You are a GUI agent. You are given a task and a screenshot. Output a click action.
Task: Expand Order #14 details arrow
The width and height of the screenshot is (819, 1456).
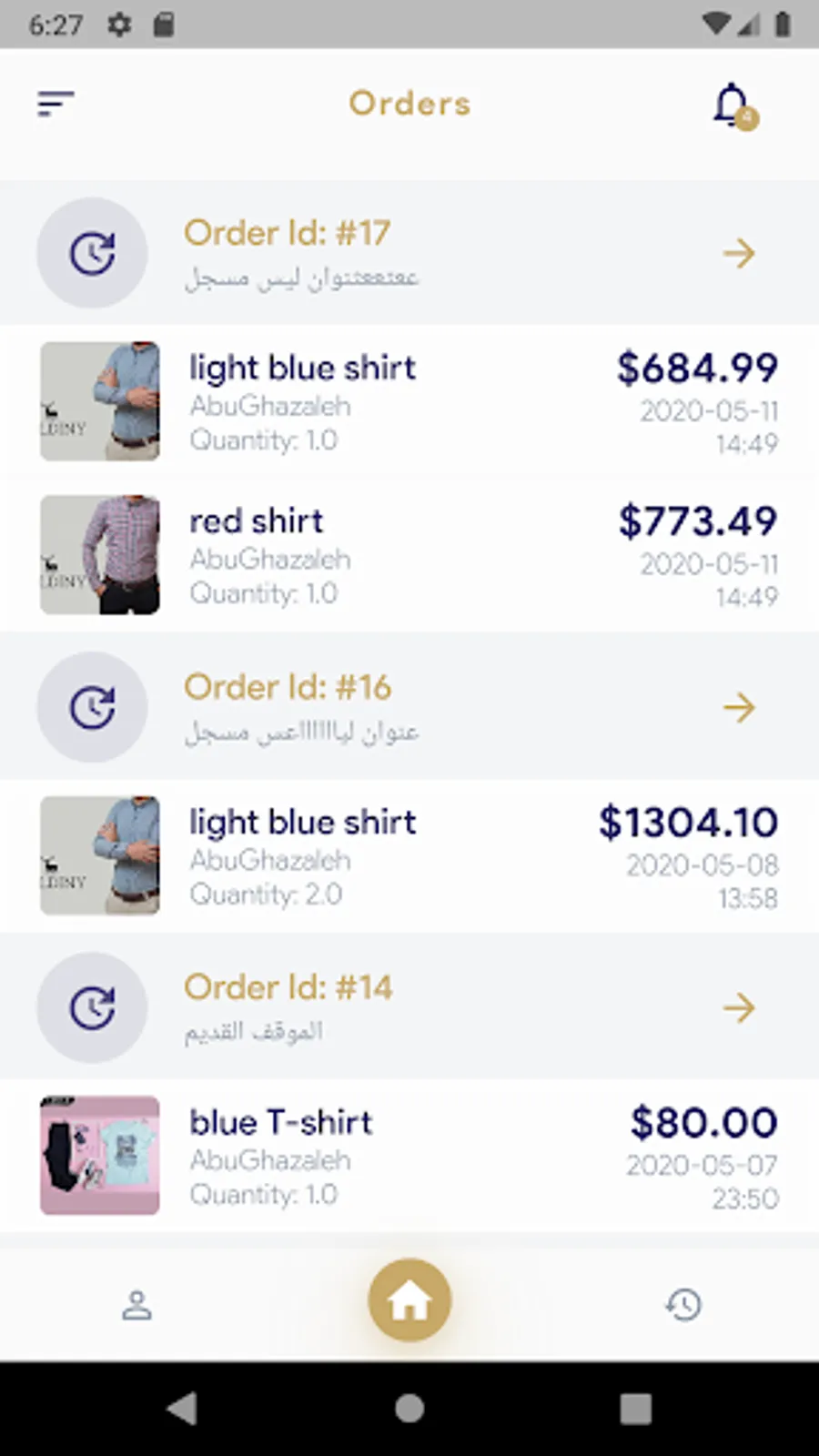(x=739, y=1007)
